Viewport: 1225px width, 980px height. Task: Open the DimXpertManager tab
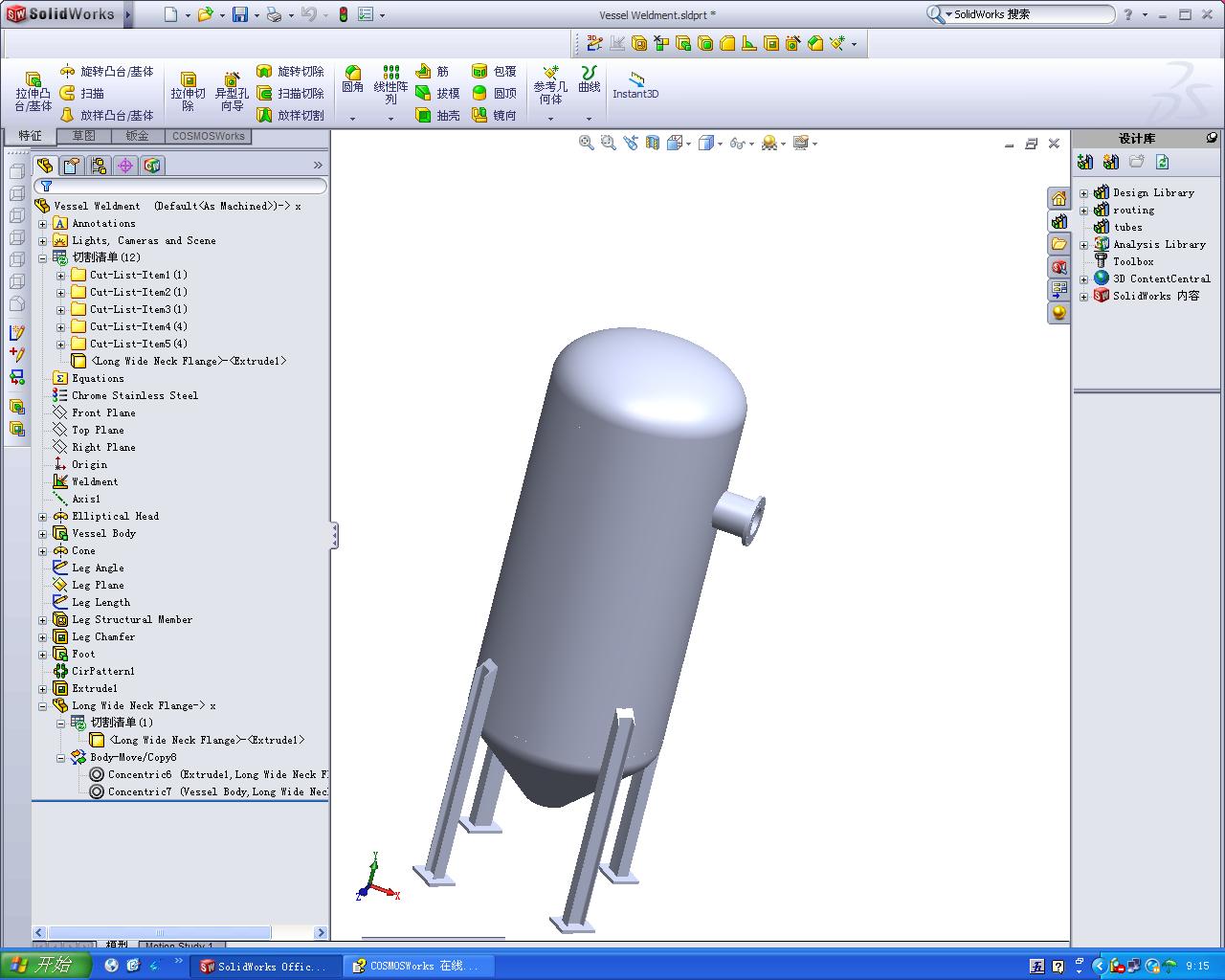tap(125, 166)
